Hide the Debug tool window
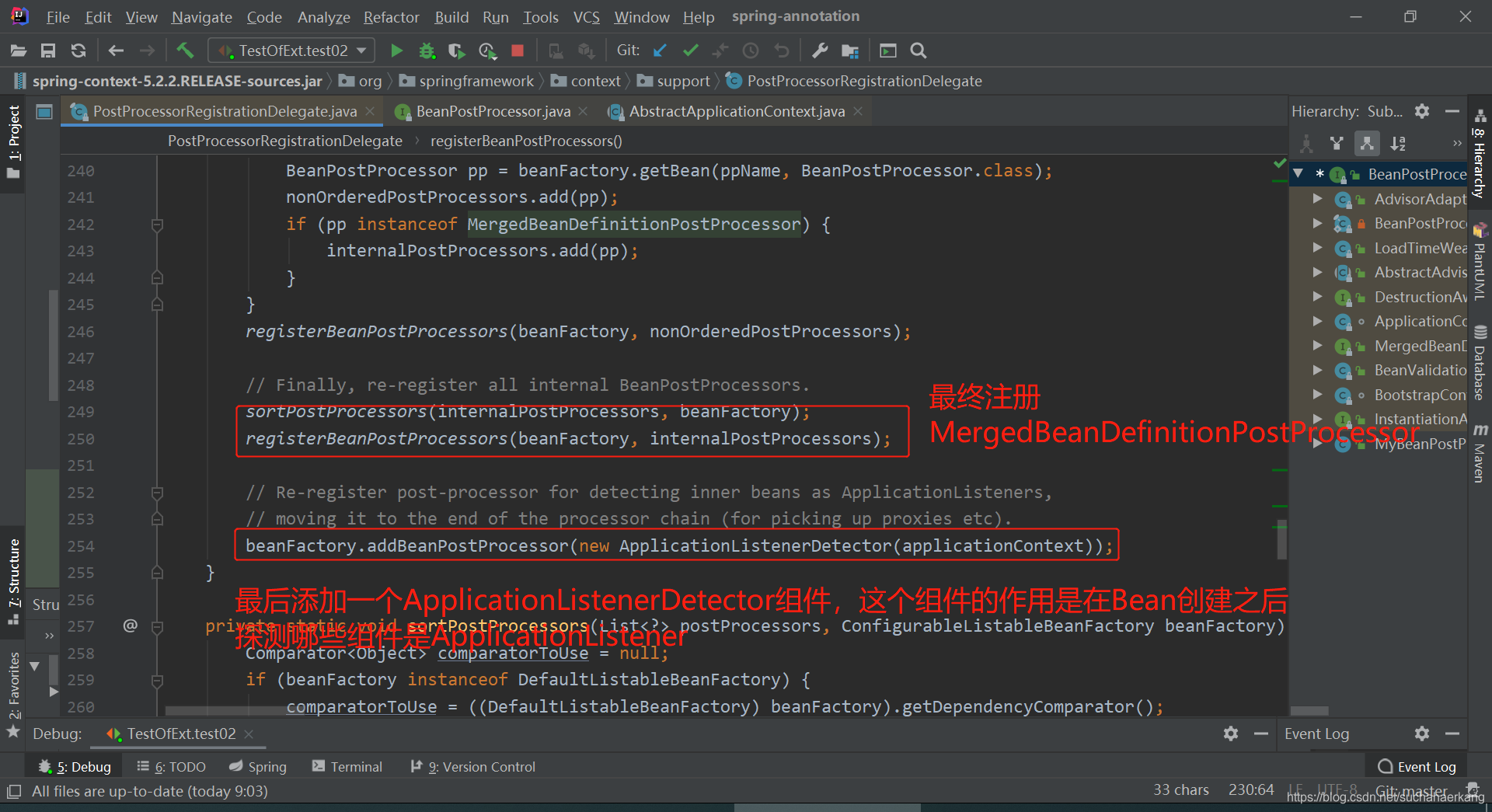Viewport: 1492px width, 812px height. (x=1261, y=734)
